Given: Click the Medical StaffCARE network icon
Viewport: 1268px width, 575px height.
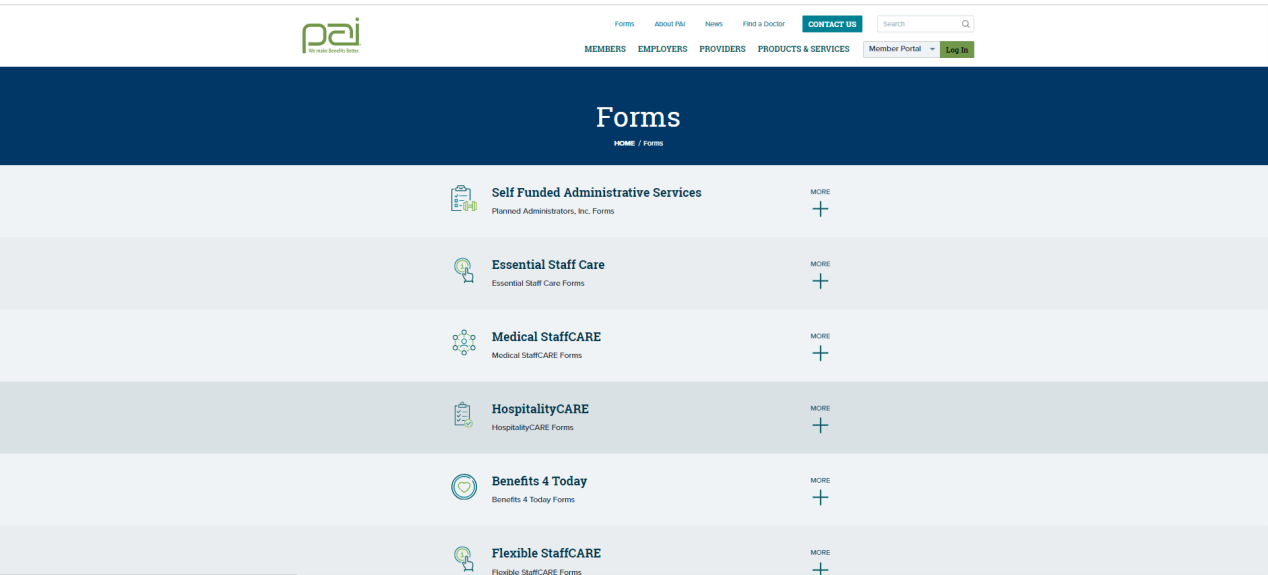Looking at the screenshot, I should (x=463, y=343).
